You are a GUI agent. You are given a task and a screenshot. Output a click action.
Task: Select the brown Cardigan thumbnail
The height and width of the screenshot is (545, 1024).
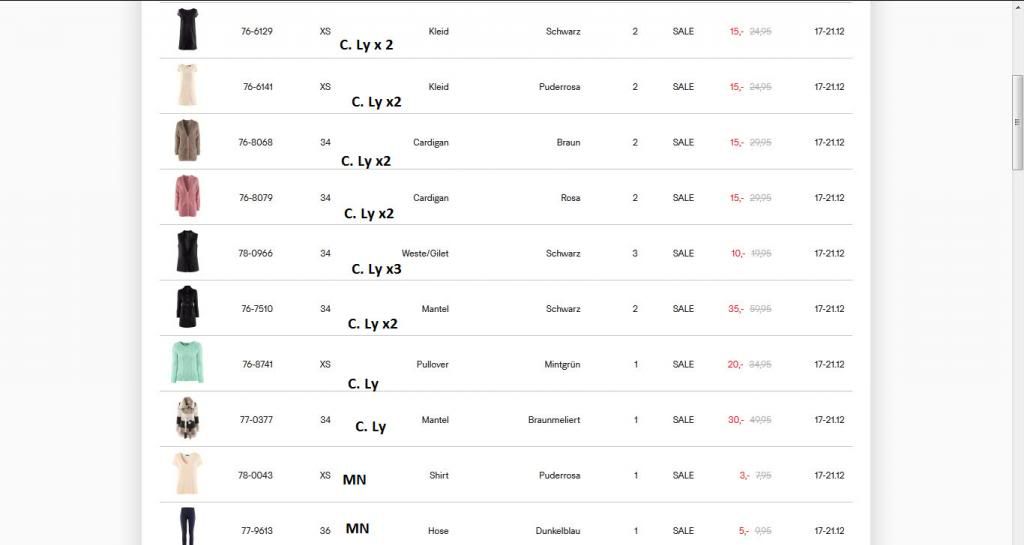pos(187,141)
